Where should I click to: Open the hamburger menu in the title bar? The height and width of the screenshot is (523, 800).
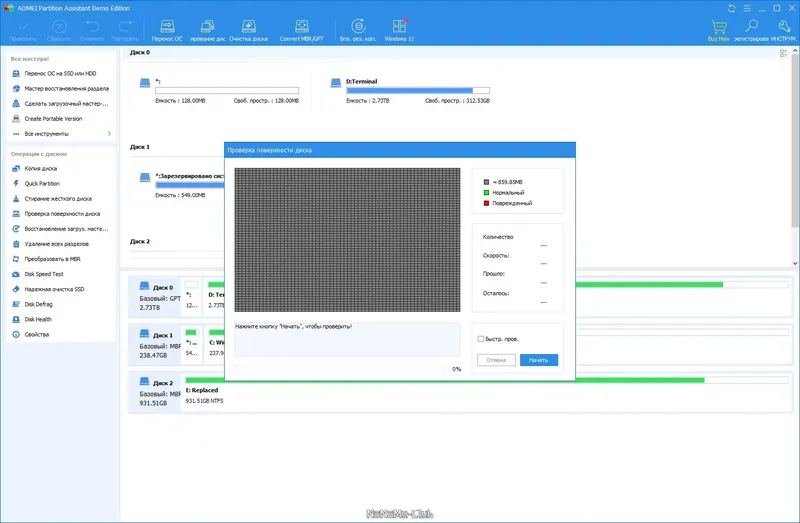(746, 8)
